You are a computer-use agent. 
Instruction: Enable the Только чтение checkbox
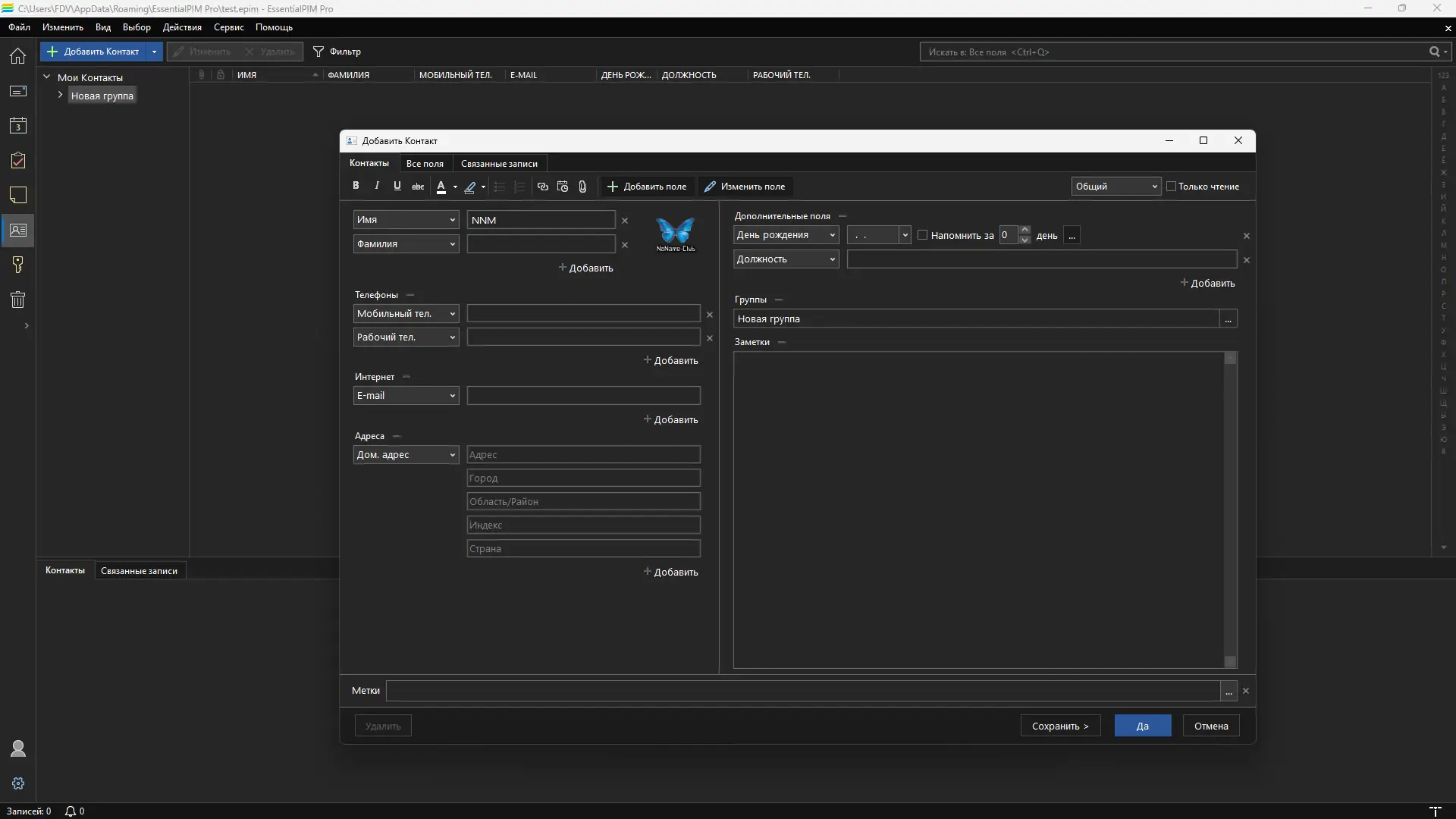1171,187
